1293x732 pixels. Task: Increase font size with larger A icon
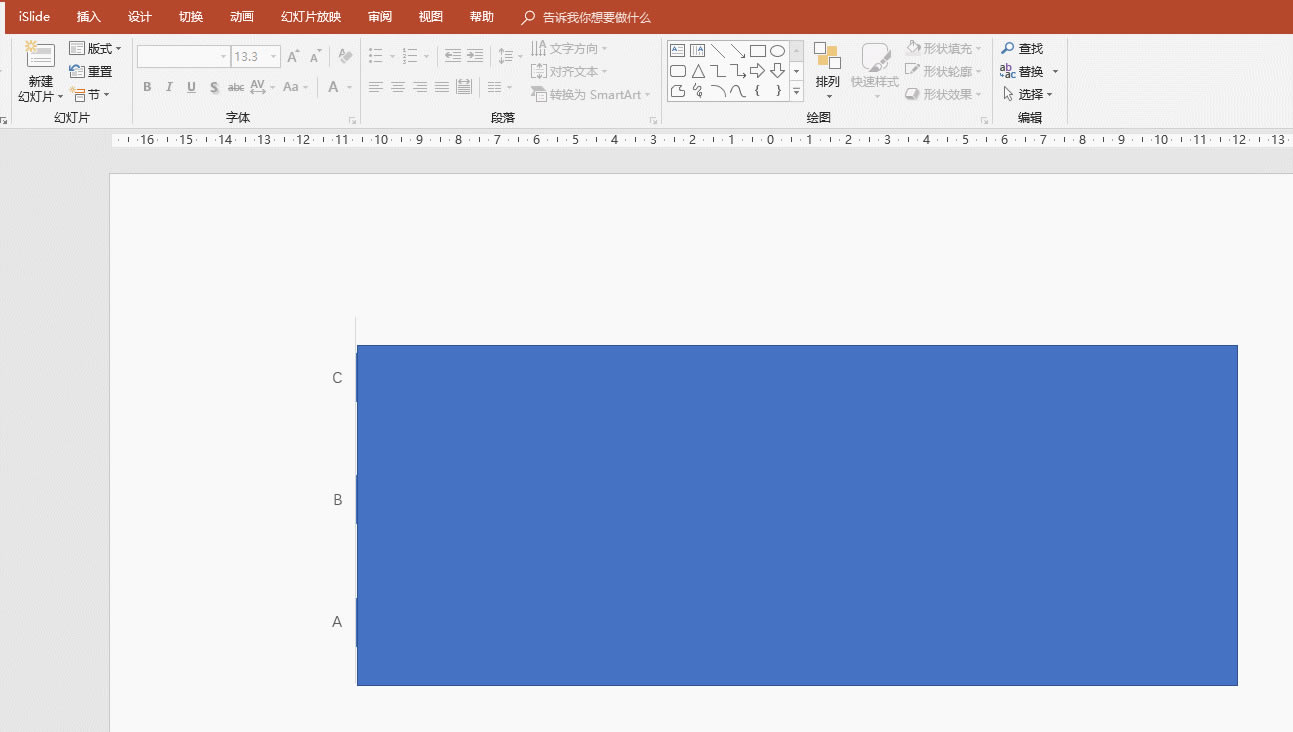click(293, 57)
